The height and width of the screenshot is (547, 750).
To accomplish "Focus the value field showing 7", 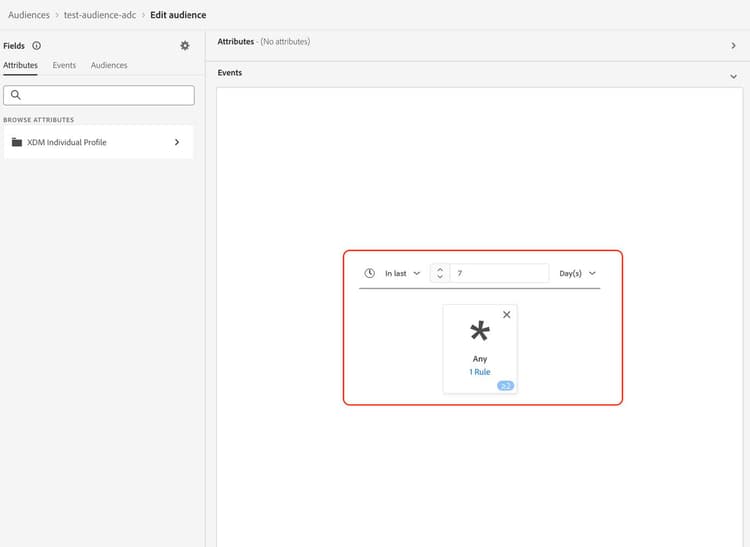I will tap(499, 273).
